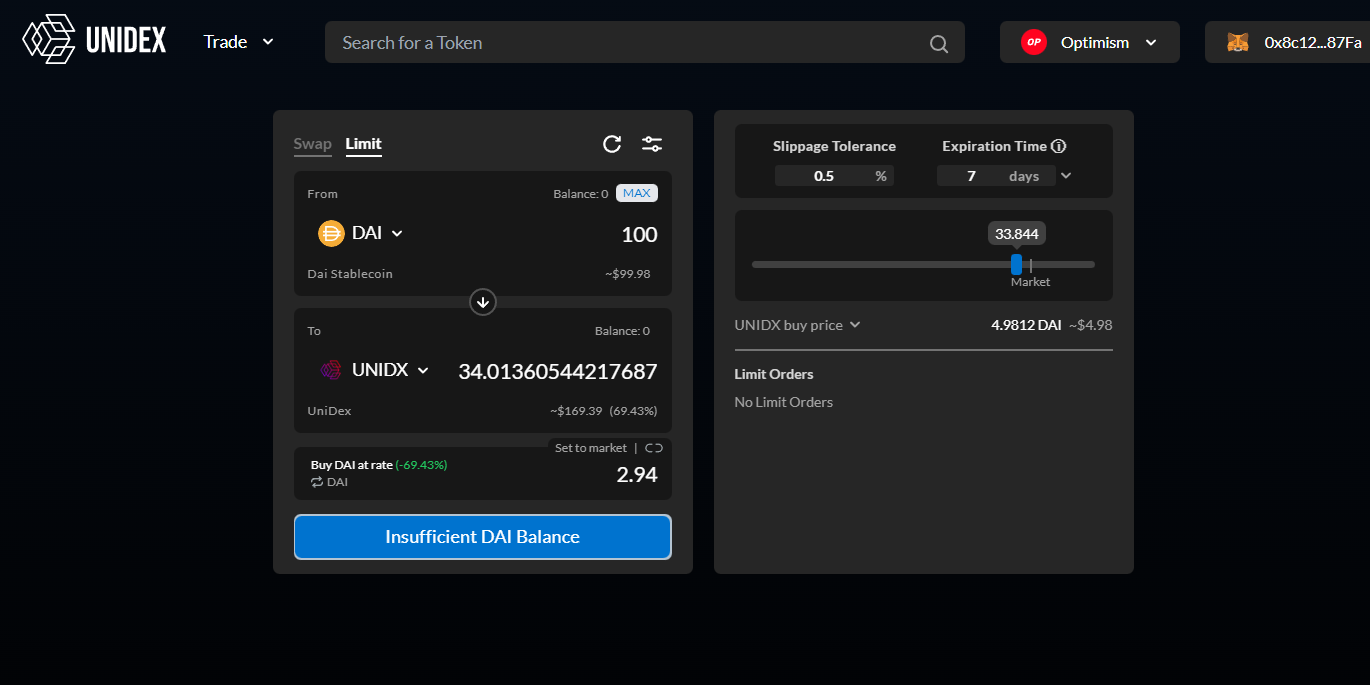Open the swap settings sliders icon
Image resolution: width=1370 pixels, height=685 pixels.
[x=652, y=144]
